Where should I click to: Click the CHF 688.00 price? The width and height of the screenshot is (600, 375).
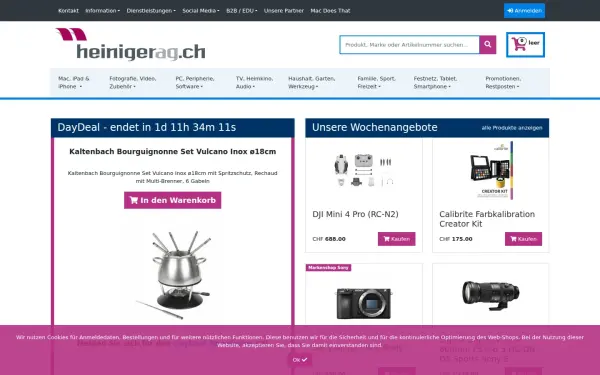pos(329,239)
